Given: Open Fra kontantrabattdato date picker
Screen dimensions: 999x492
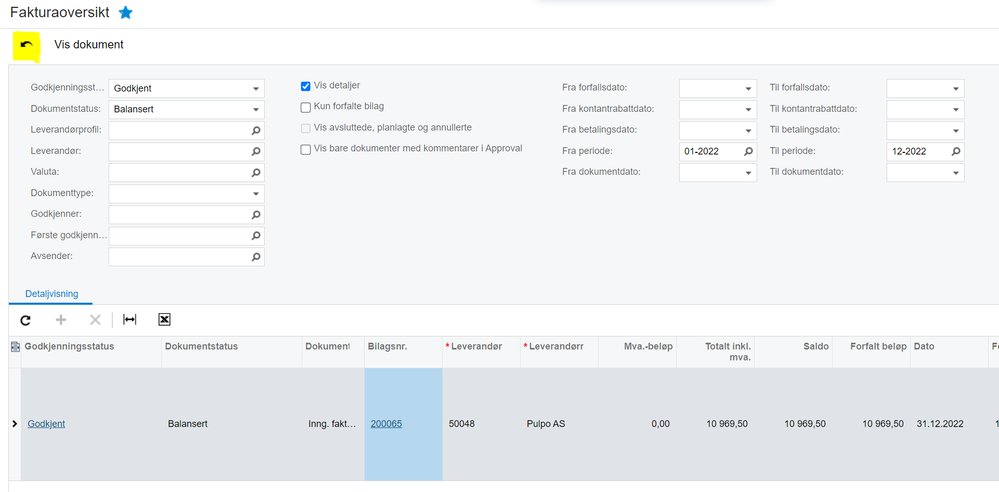Looking at the screenshot, I should click(749, 110).
